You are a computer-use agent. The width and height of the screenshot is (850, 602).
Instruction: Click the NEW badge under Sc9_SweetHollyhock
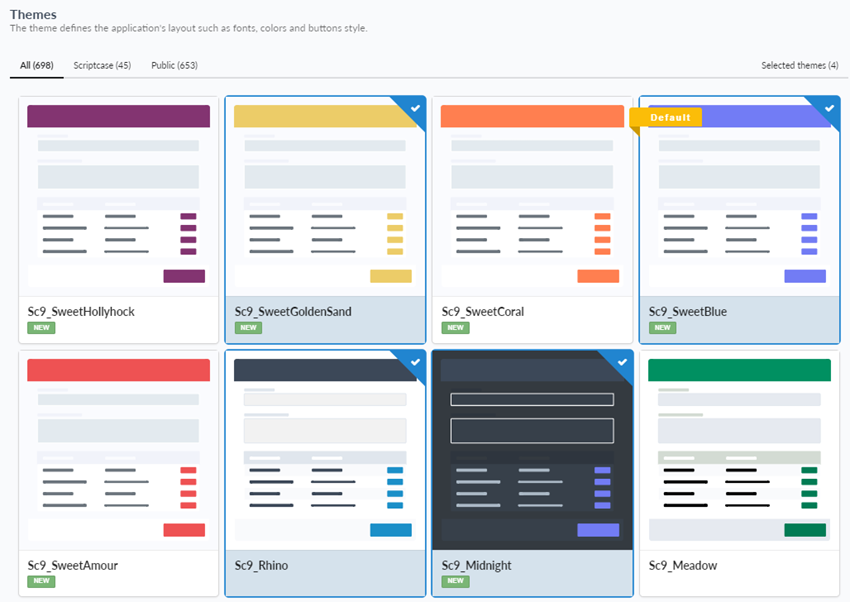[x=41, y=327]
